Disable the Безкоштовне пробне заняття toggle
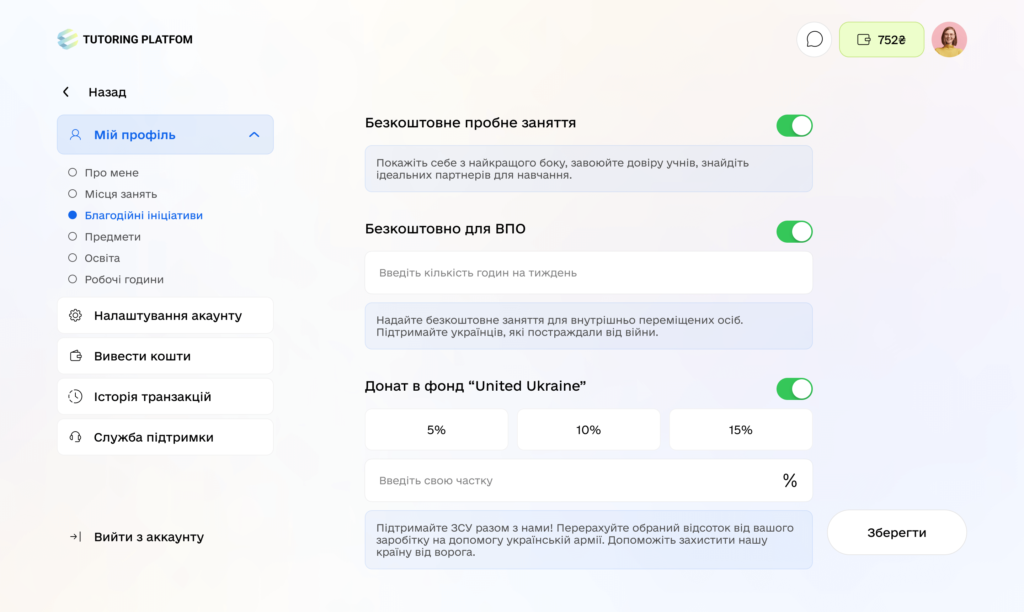This screenshot has height=612, width=1024. click(x=794, y=126)
